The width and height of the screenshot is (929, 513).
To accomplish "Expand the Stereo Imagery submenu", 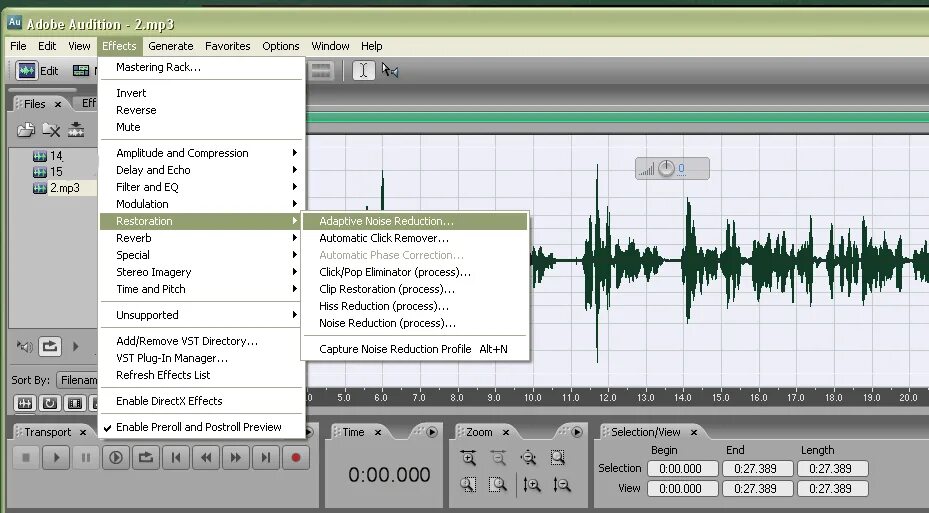I will coord(201,272).
